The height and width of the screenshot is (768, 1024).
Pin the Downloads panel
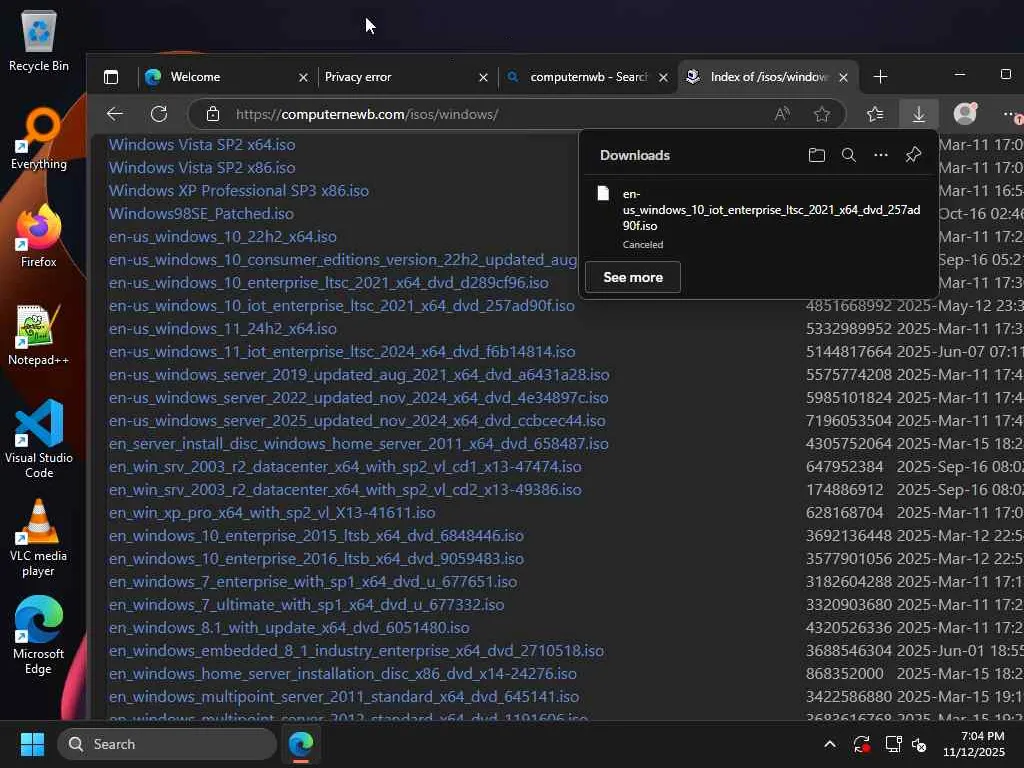pos(913,155)
